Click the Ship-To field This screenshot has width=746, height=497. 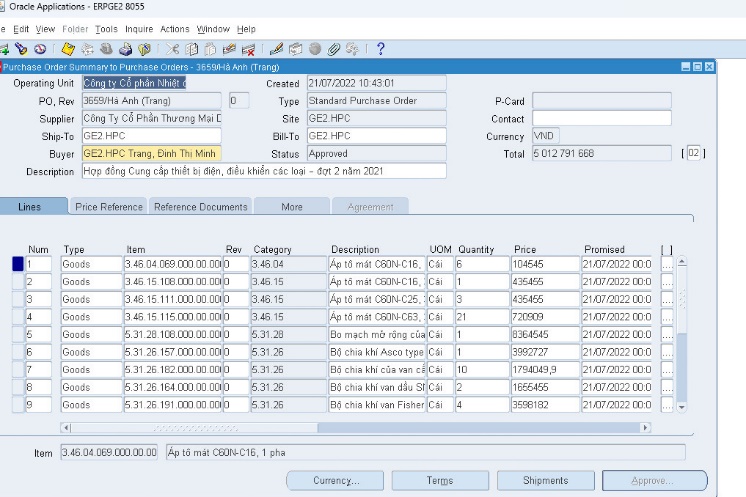(151, 136)
